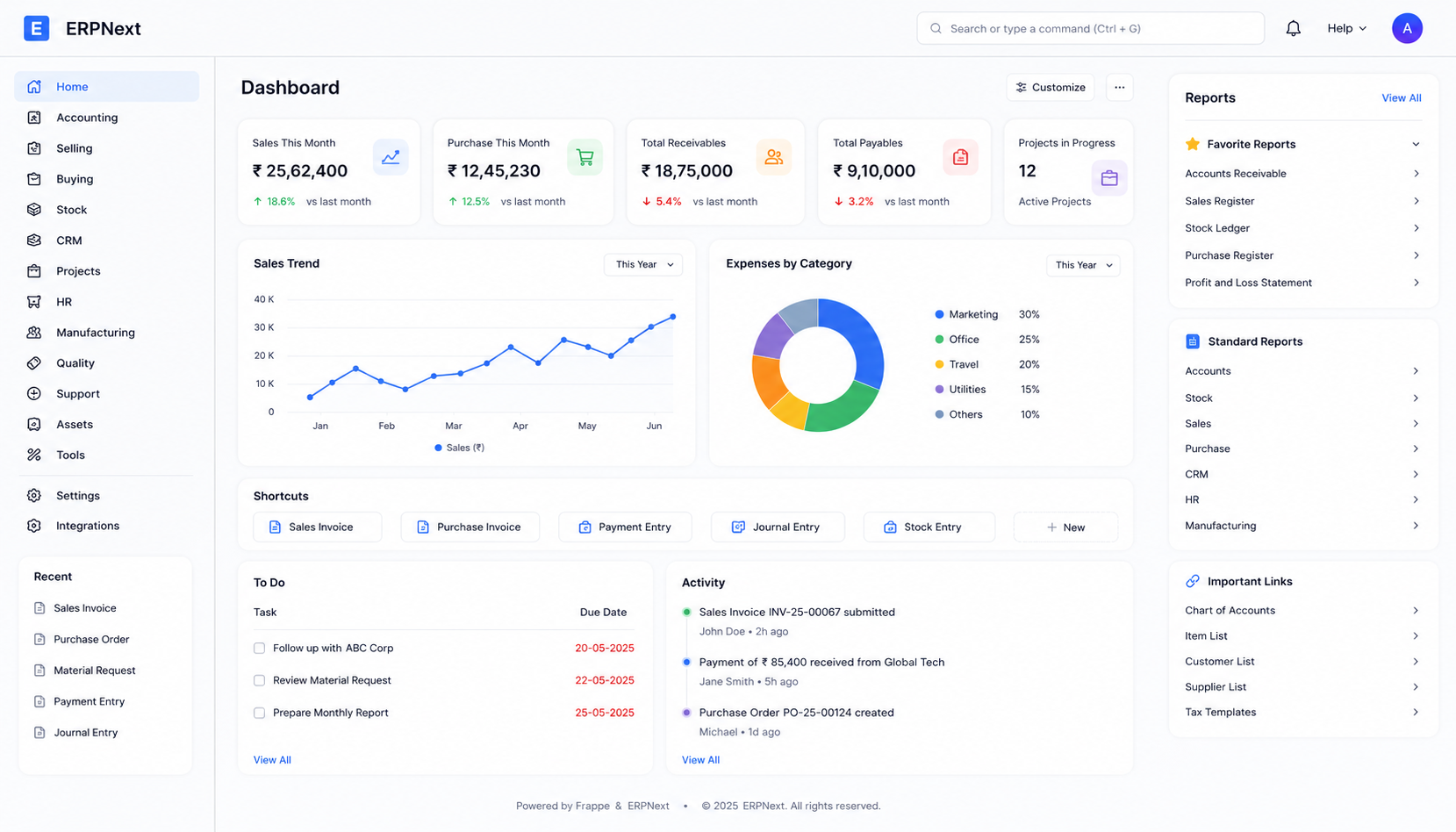Expand the Chart of Accounts link chevron
Viewport: 1456px width, 832px height.
click(x=1416, y=611)
